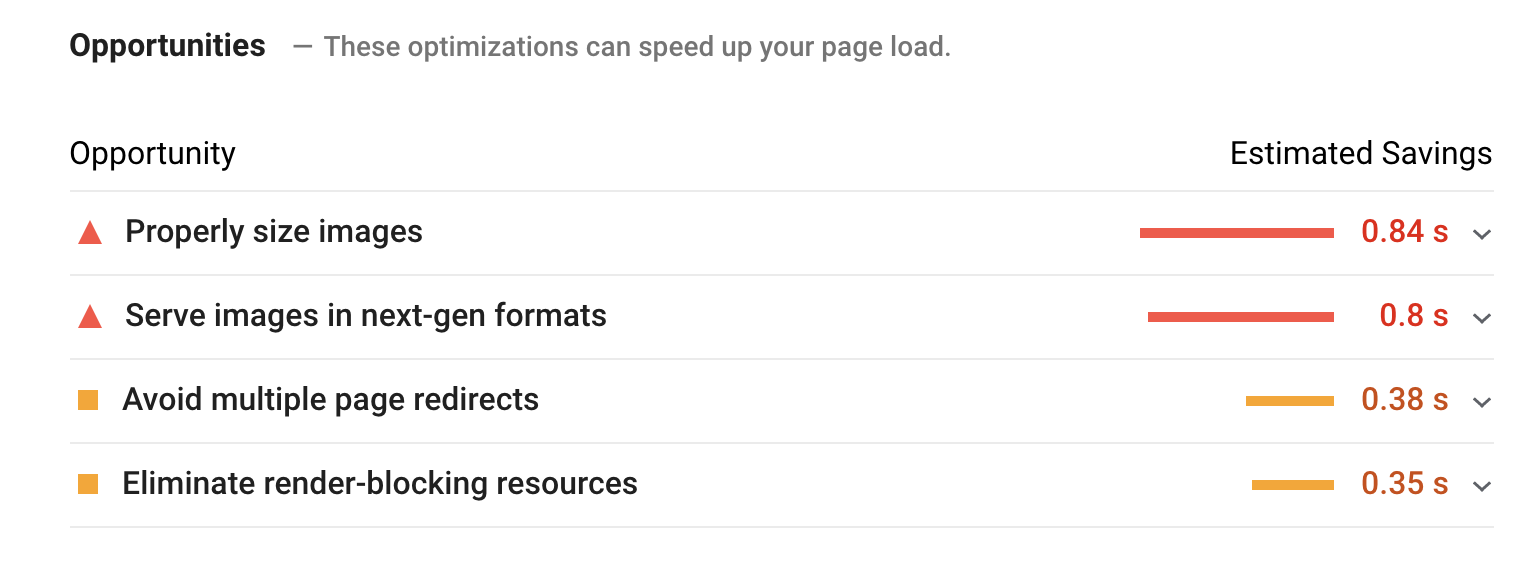
Task: Open Eliminate render-blocking resources audit
Action: coord(380,484)
